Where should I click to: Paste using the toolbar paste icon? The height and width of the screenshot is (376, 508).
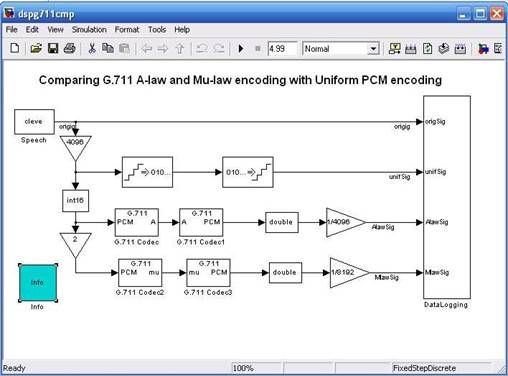click(124, 49)
